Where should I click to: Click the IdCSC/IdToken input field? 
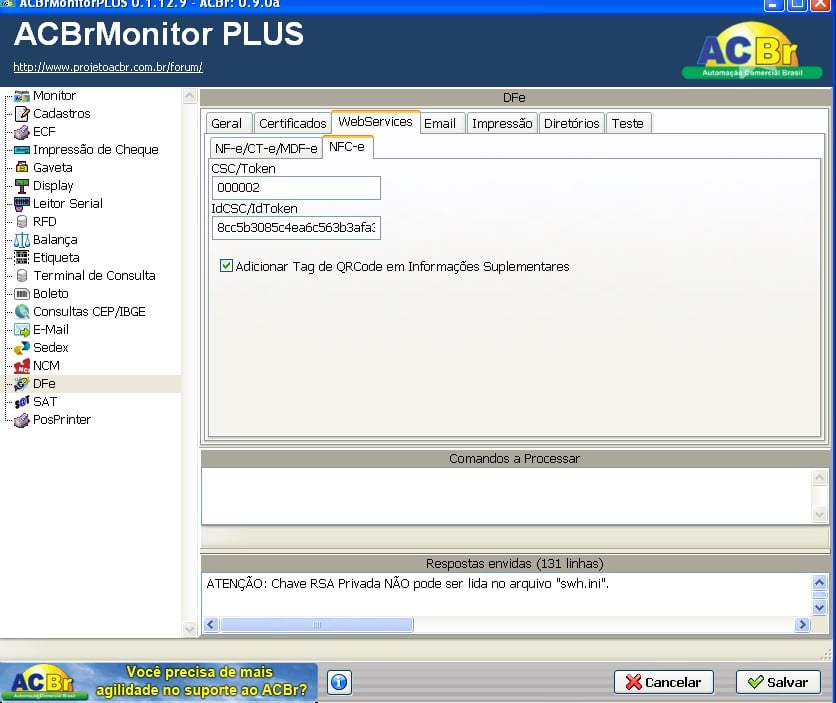tap(296, 228)
